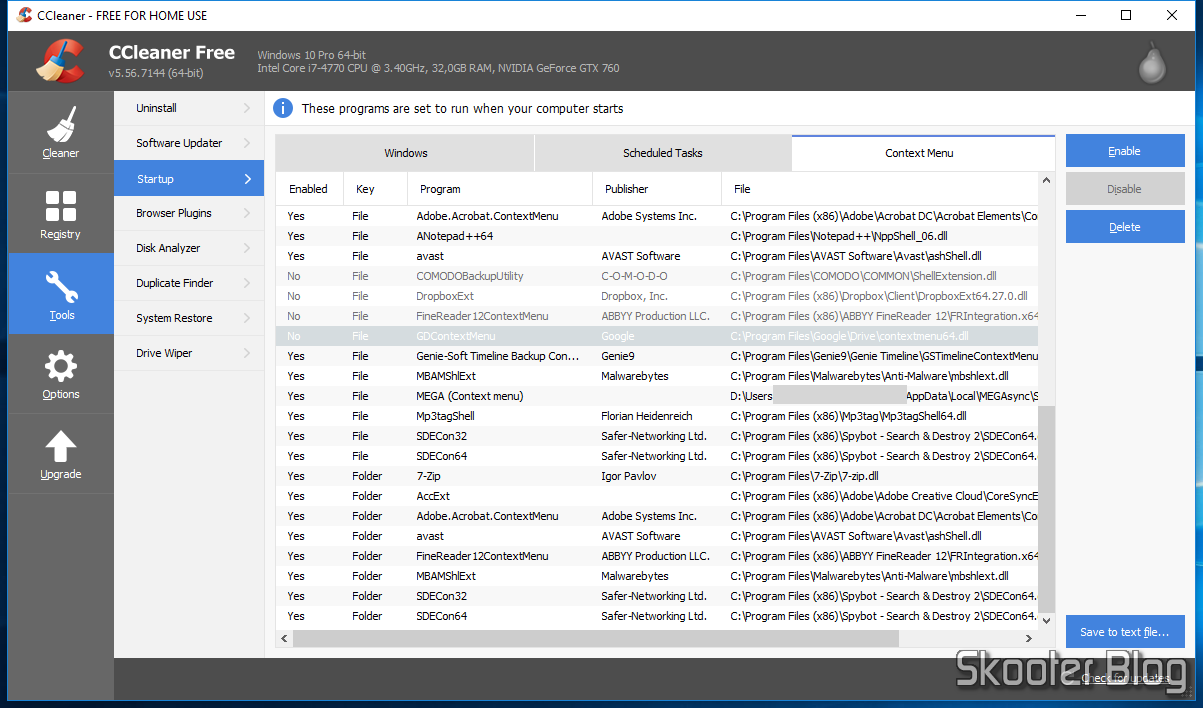Click Genie9 publisher cell

coord(618,356)
